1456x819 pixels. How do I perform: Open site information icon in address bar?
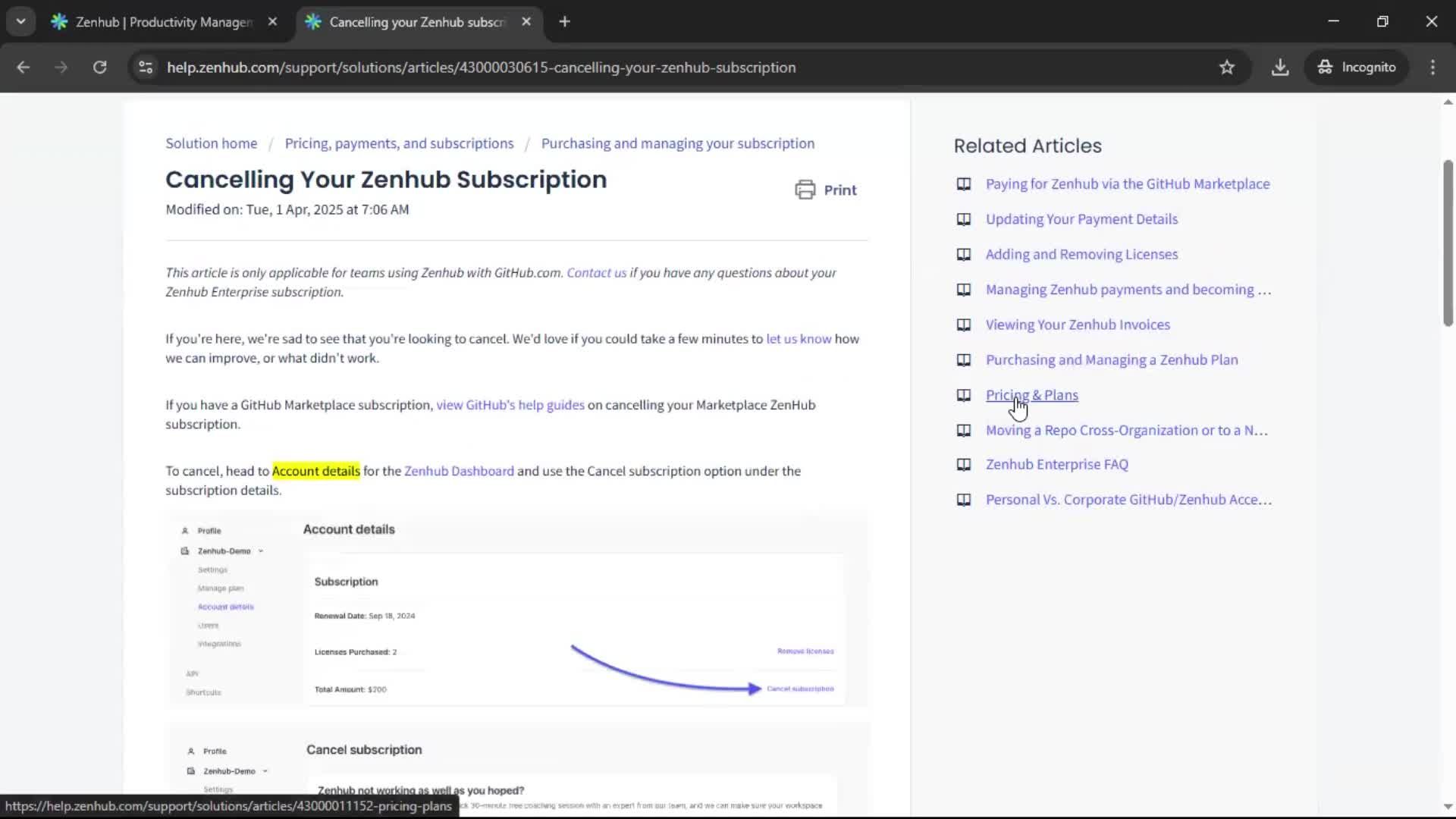click(x=146, y=67)
